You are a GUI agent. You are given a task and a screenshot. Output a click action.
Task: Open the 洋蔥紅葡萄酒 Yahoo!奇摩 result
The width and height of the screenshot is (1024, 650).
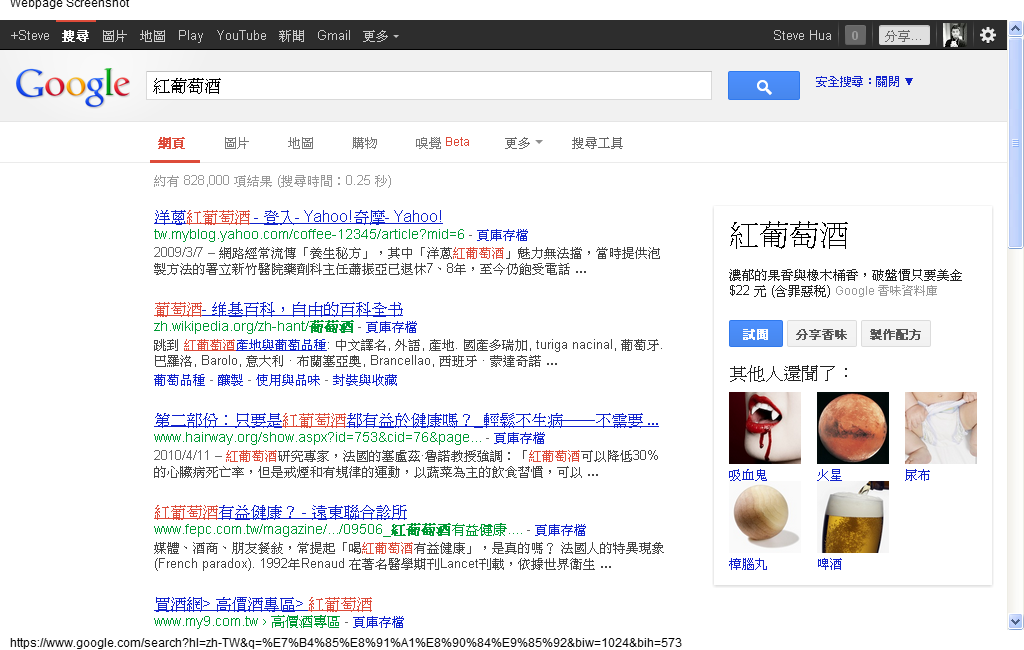coord(298,216)
